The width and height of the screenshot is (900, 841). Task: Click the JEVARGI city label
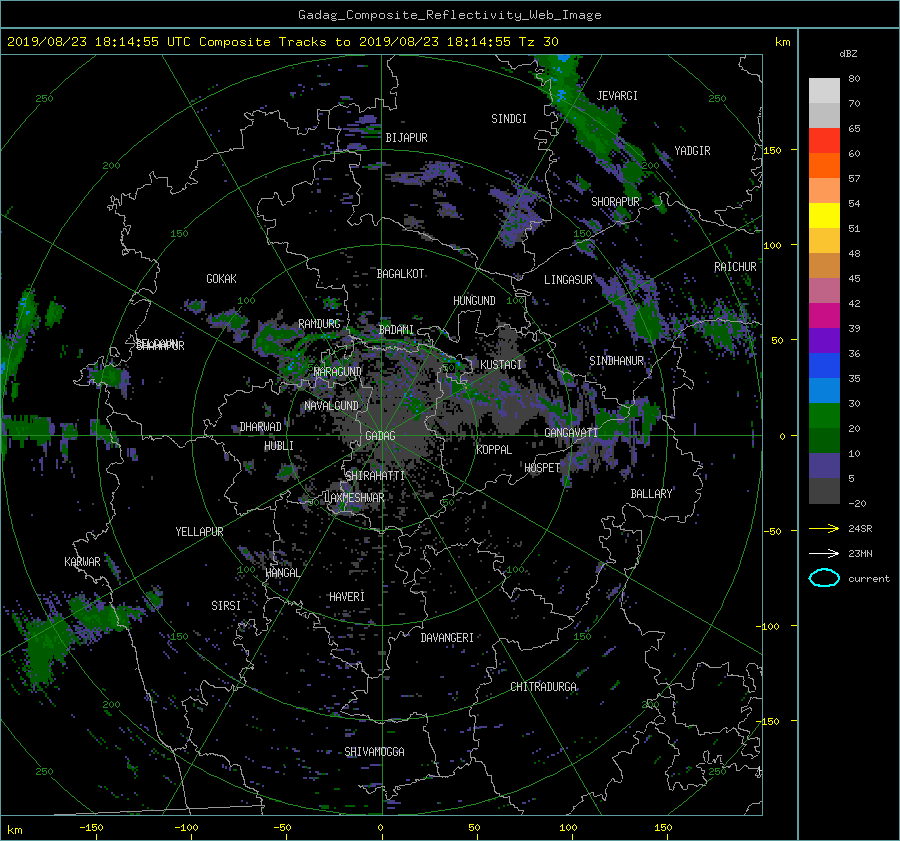coord(617,96)
